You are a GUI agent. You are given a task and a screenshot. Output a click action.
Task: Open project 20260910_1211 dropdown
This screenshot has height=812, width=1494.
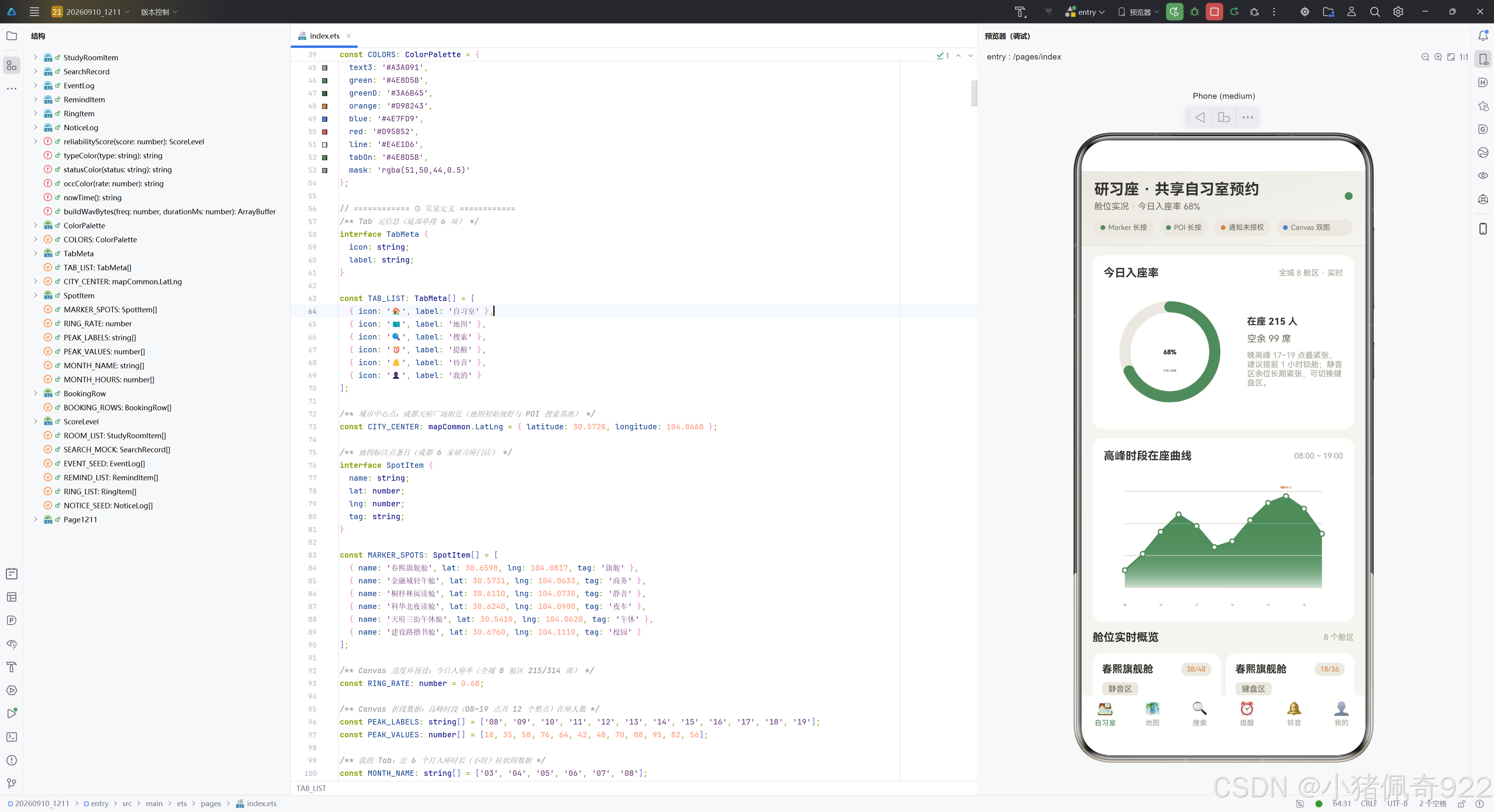[91, 12]
